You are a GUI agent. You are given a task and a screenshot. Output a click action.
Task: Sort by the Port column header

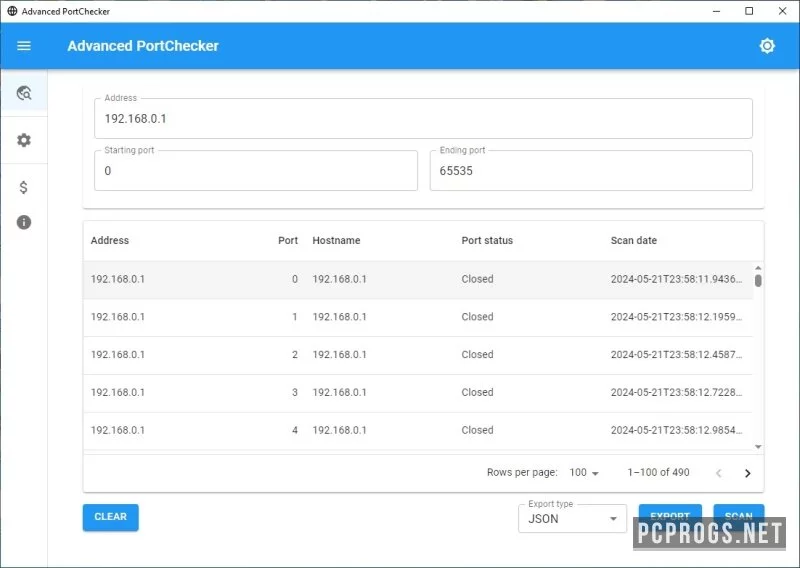coord(288,240)
